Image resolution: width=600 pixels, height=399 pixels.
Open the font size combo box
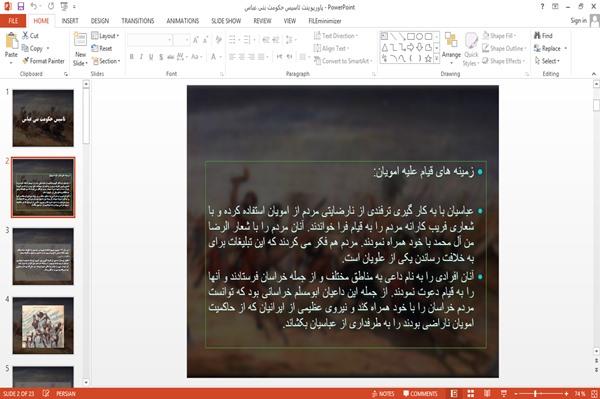point(181,39)
